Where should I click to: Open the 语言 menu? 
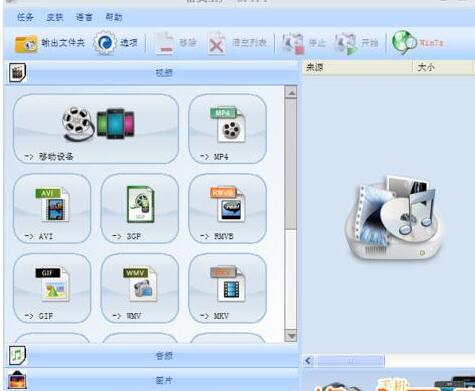pos(84,17)
